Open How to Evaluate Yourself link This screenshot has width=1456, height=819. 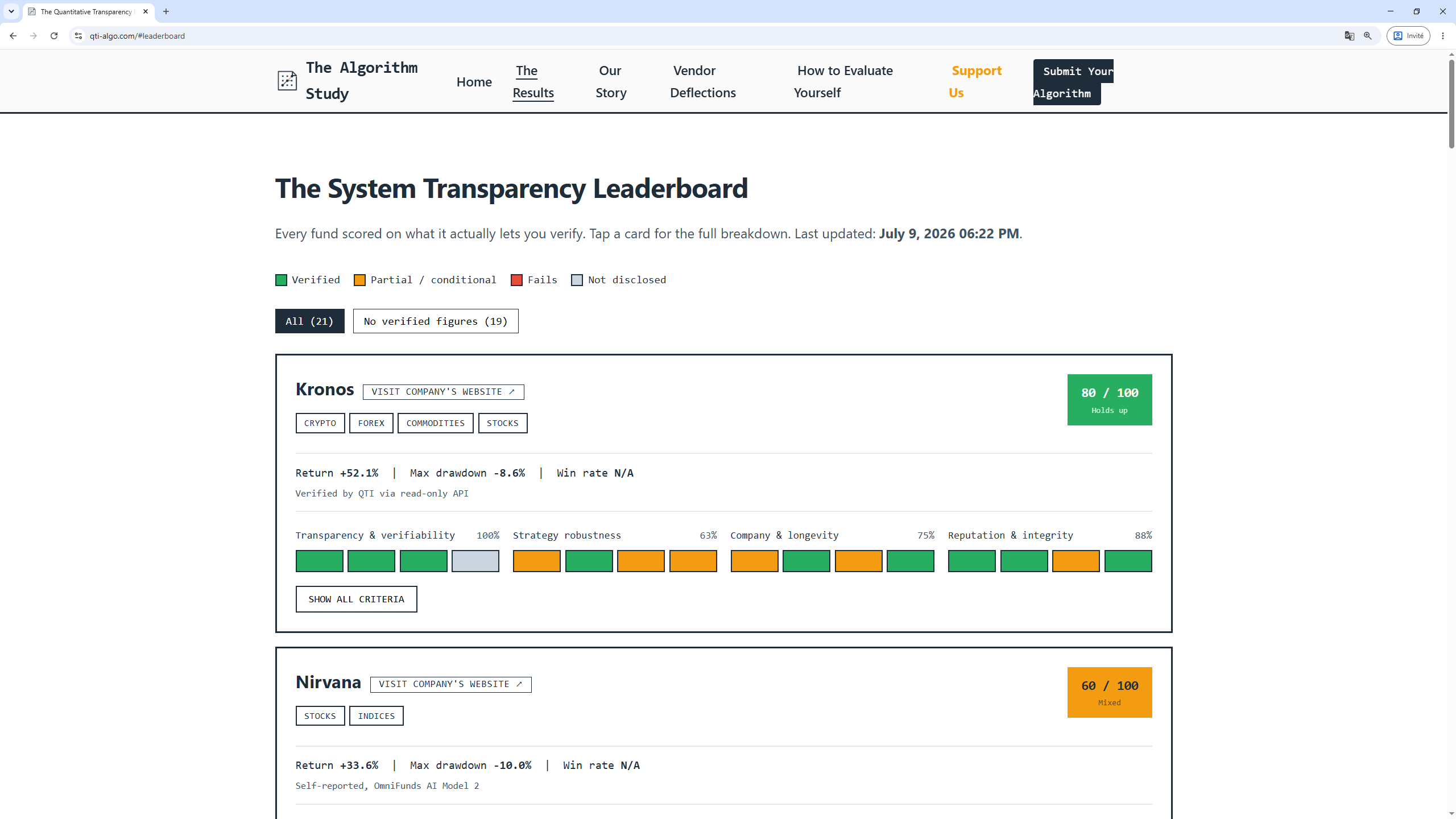click(843, 82)
